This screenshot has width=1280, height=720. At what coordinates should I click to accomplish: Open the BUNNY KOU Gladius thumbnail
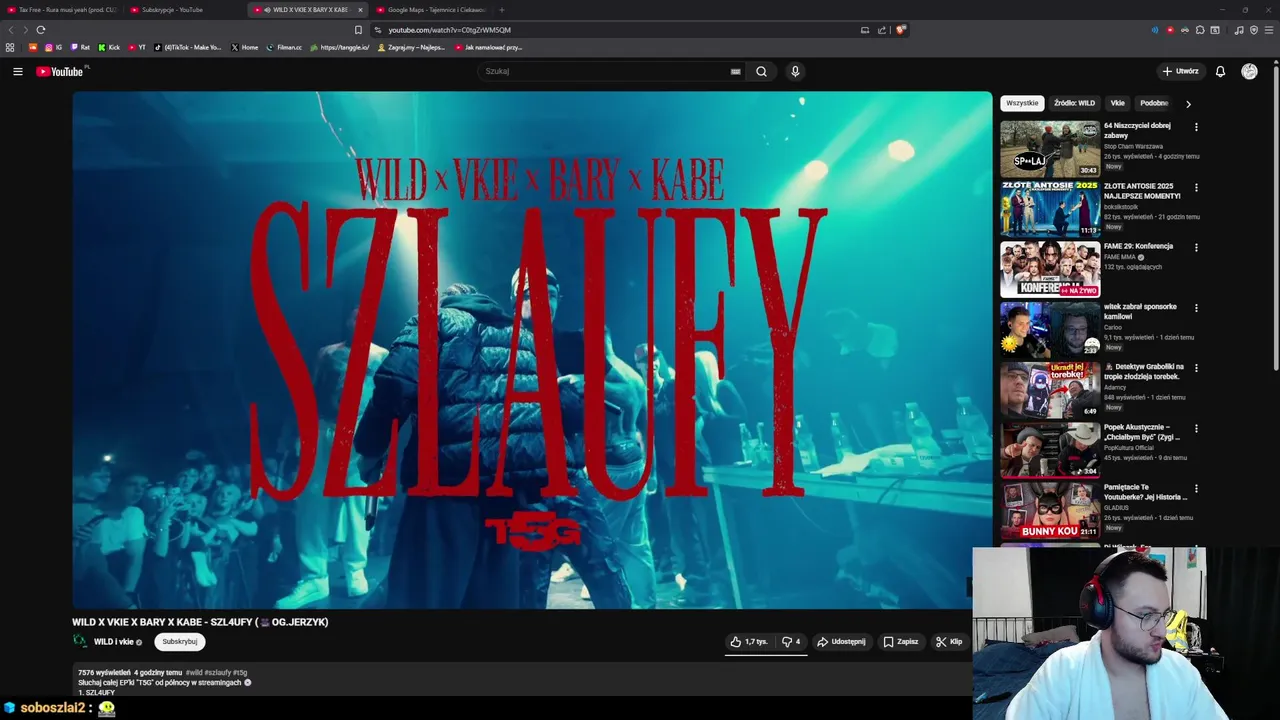point(1050,510)
